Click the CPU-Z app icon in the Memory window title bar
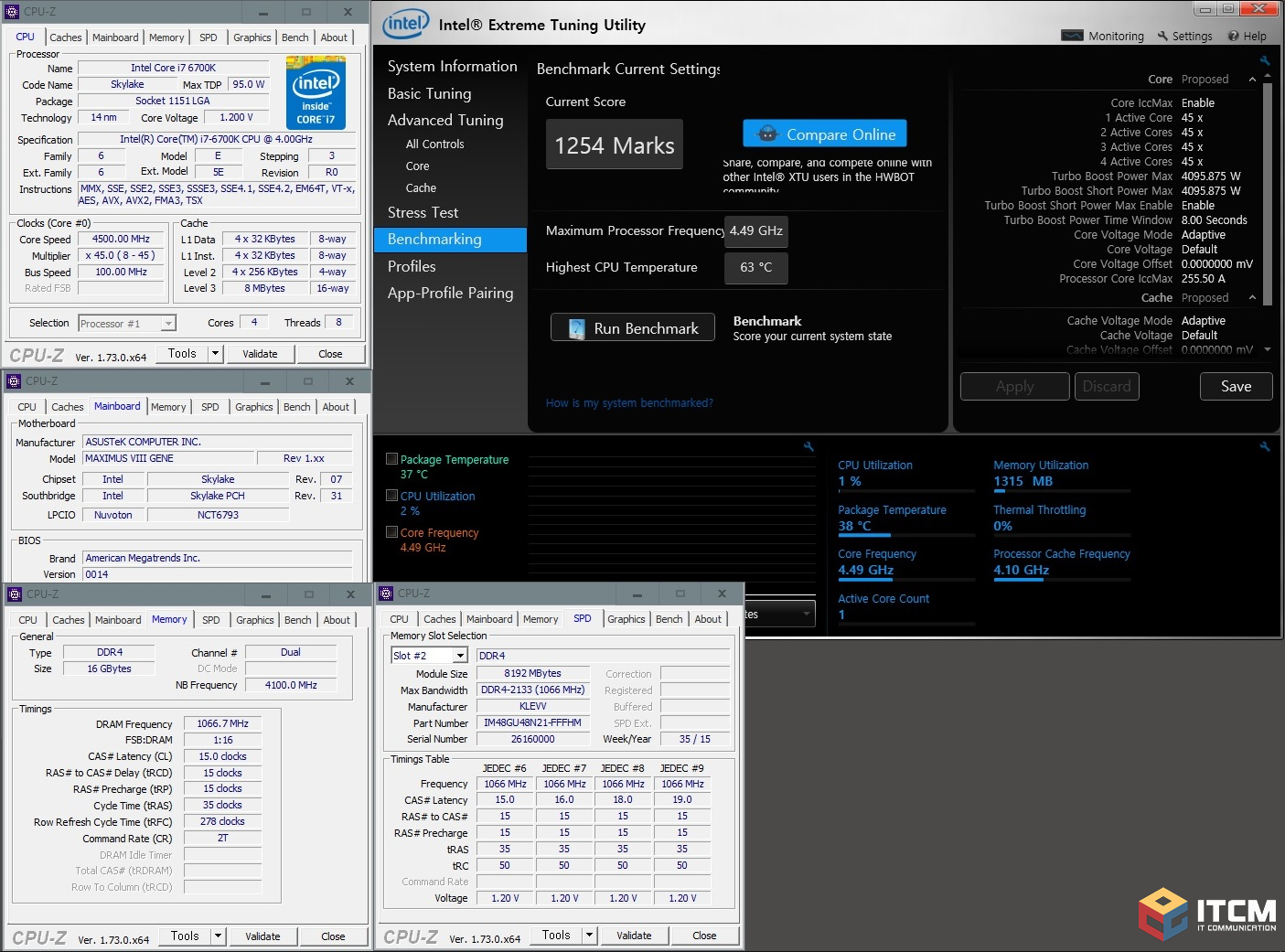Image resolution: width=1285 pixels, height=952 pixels. pos(15,594)
